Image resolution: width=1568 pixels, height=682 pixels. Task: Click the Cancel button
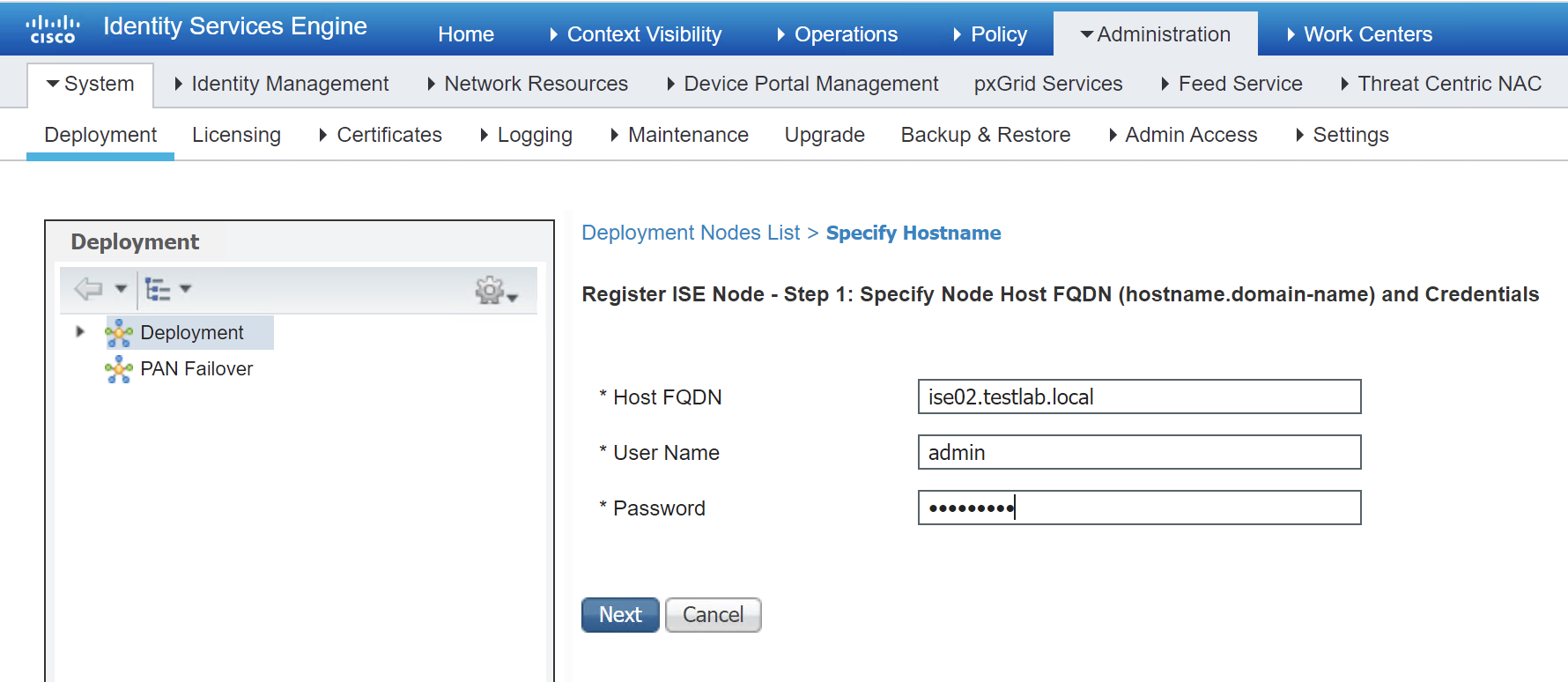pyautogui.click(x=713, y=614)
